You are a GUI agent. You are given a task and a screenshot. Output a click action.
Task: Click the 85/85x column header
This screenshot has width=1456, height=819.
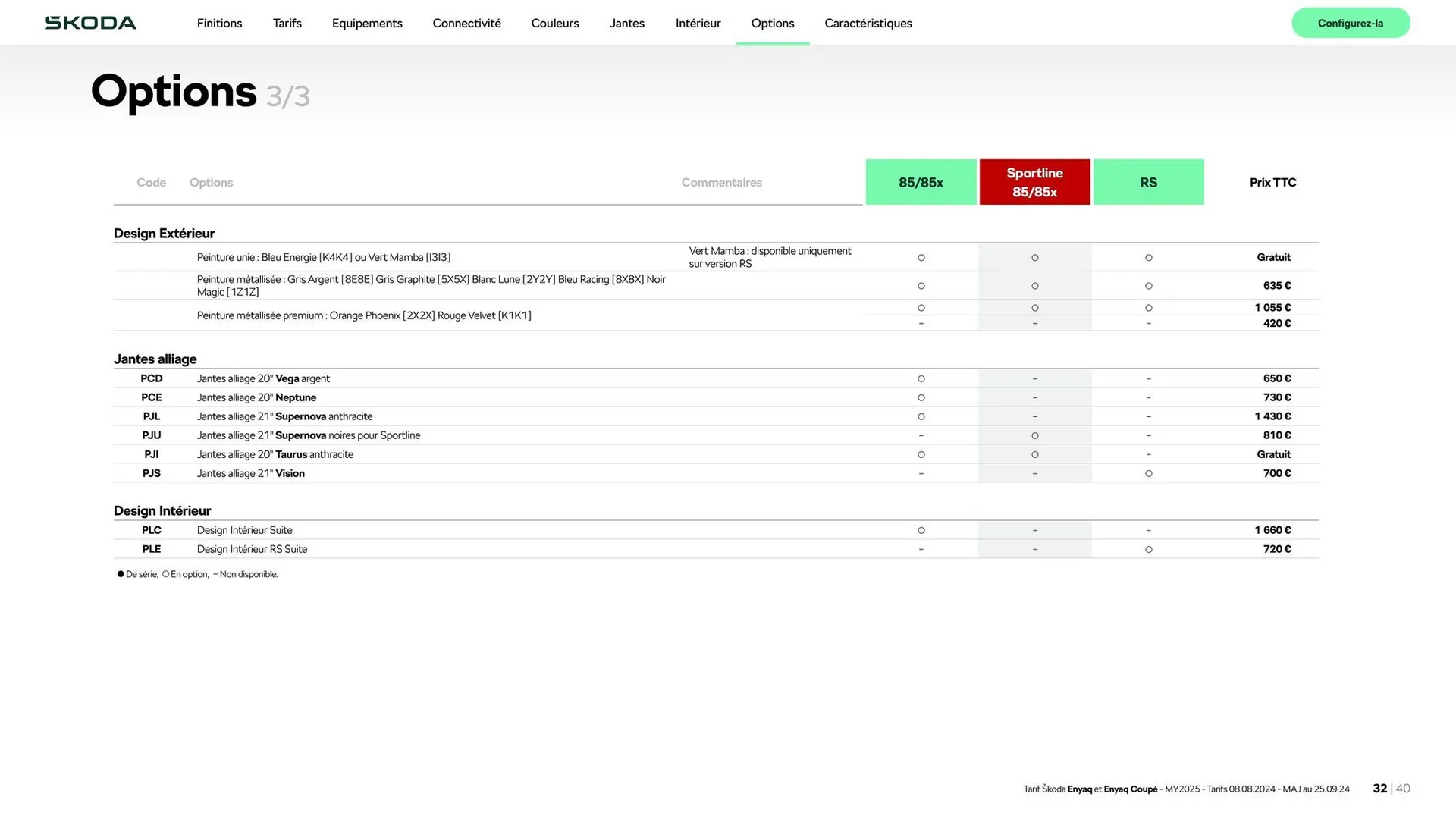click(921, 182)
